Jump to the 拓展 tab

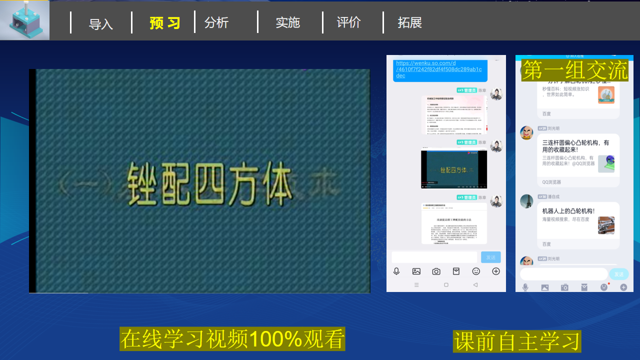point(409,22)
